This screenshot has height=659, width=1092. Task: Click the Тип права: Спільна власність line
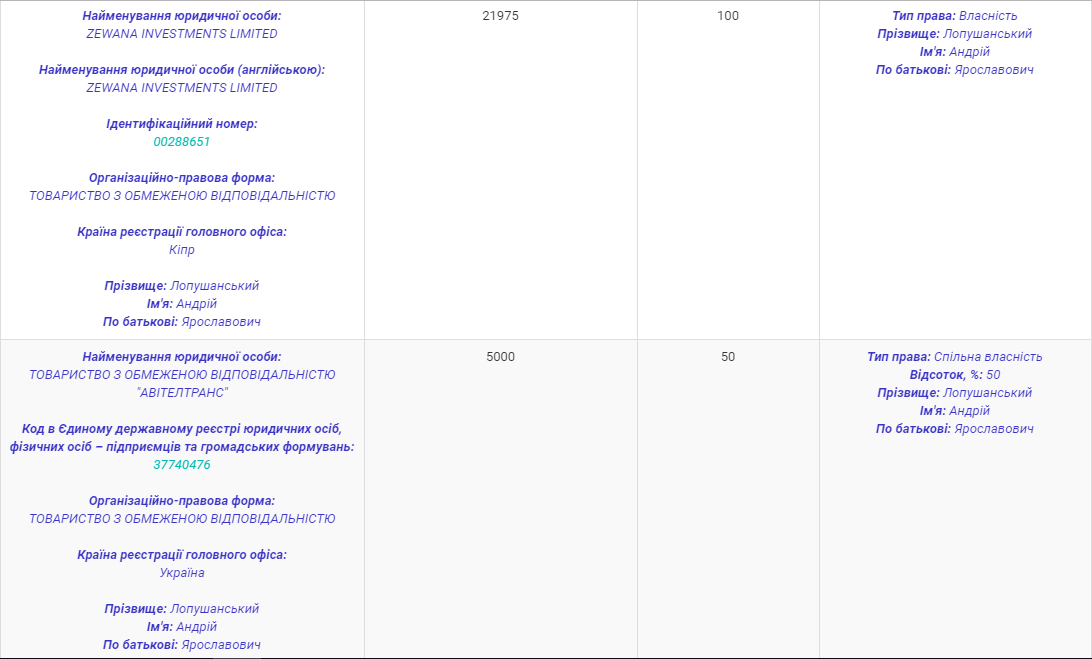point(954,357)
